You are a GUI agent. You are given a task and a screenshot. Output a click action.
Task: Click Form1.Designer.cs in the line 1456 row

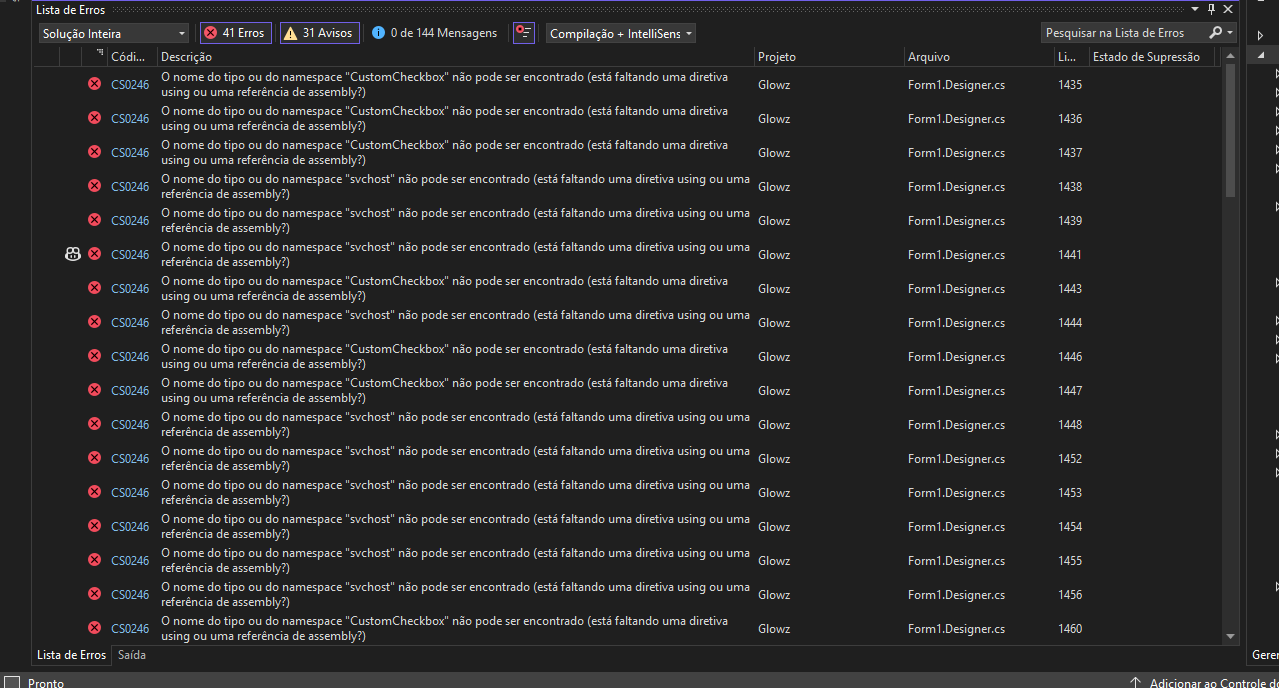[956, 595]
